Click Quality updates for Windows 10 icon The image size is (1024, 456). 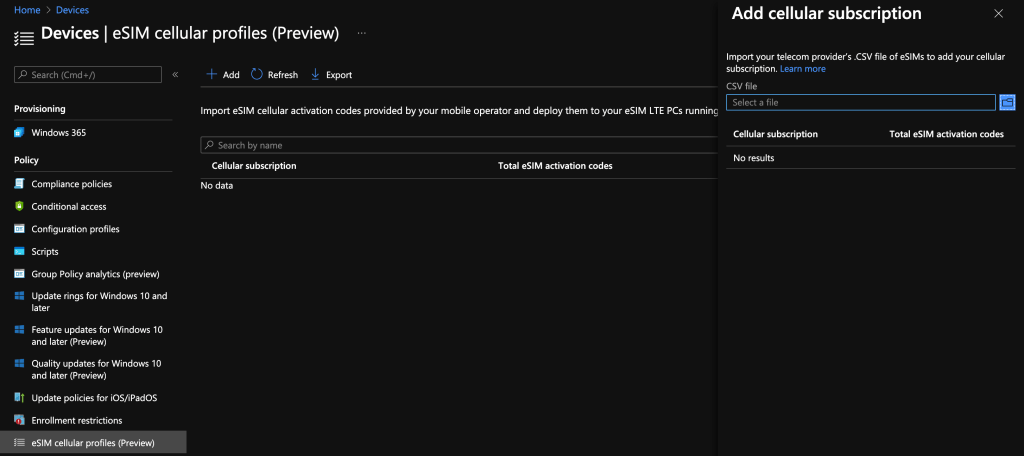point(19,364)
